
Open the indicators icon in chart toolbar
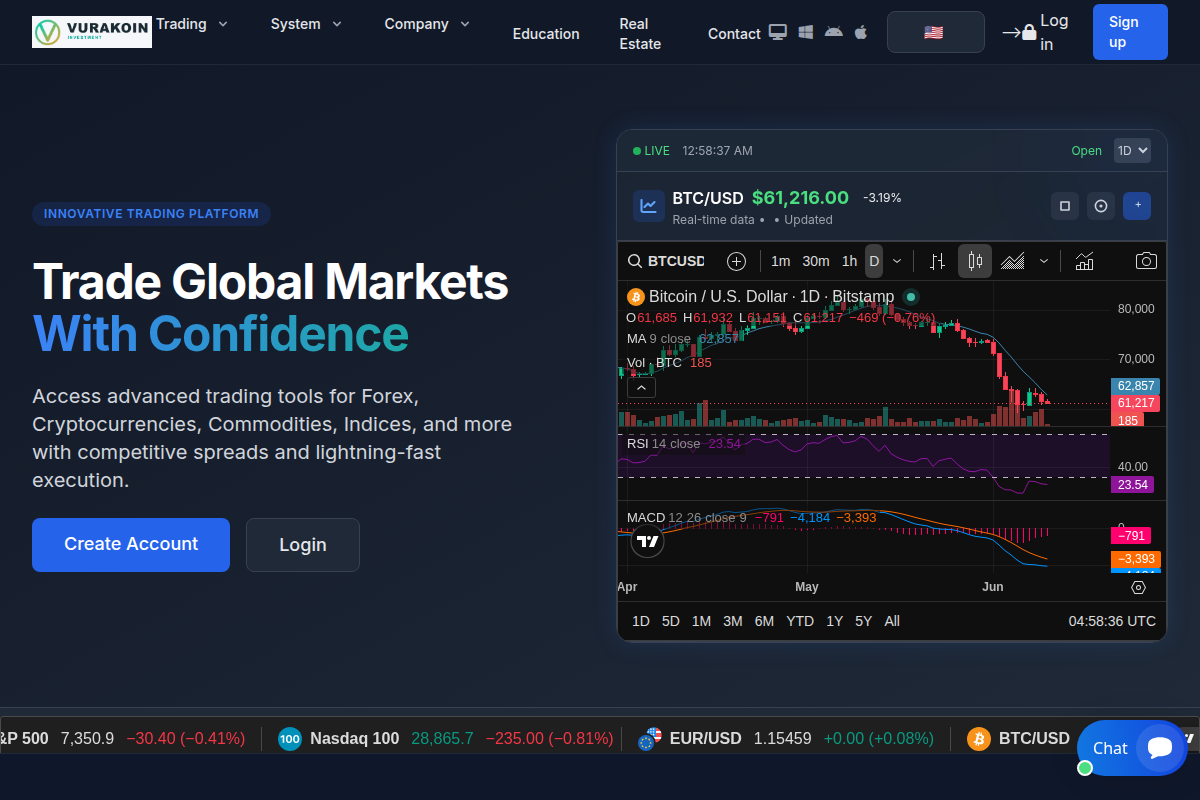pos(1084,261)
